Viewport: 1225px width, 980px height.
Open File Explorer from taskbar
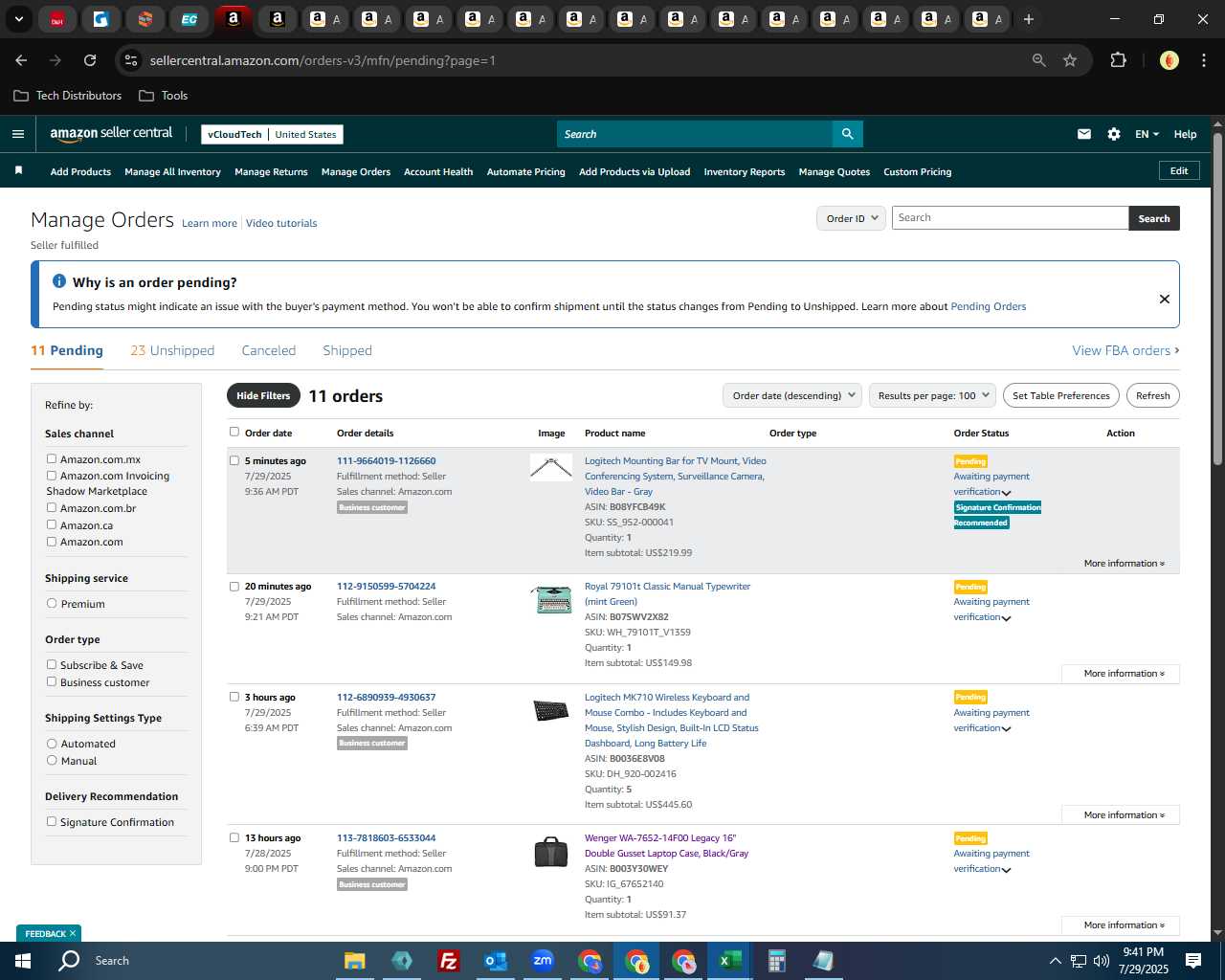355,961
